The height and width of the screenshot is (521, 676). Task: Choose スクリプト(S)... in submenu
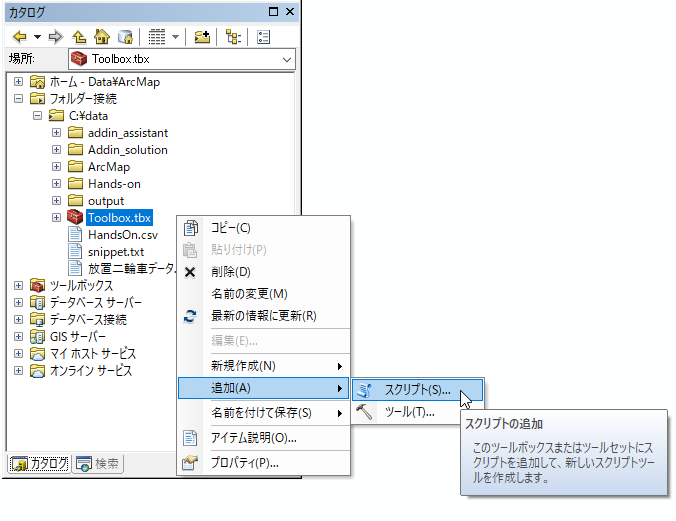pyautogui.click(x=417, y=390)
